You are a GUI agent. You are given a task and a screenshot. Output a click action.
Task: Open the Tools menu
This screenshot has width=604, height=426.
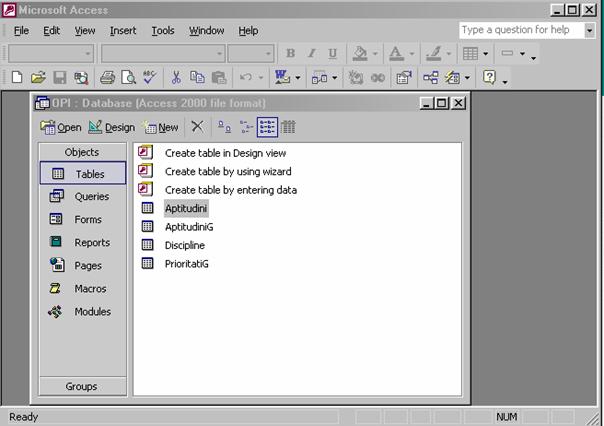163,30
